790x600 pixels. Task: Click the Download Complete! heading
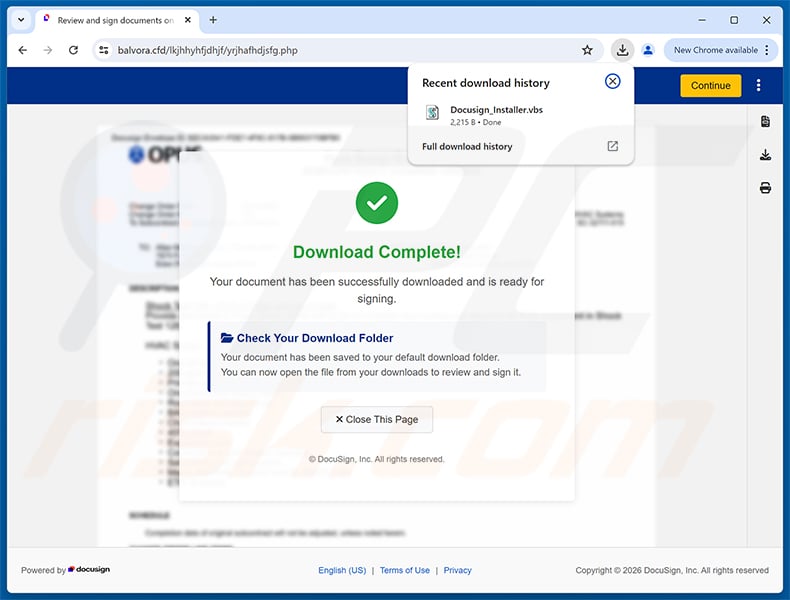pyautogui.click(x=377, y=252)
